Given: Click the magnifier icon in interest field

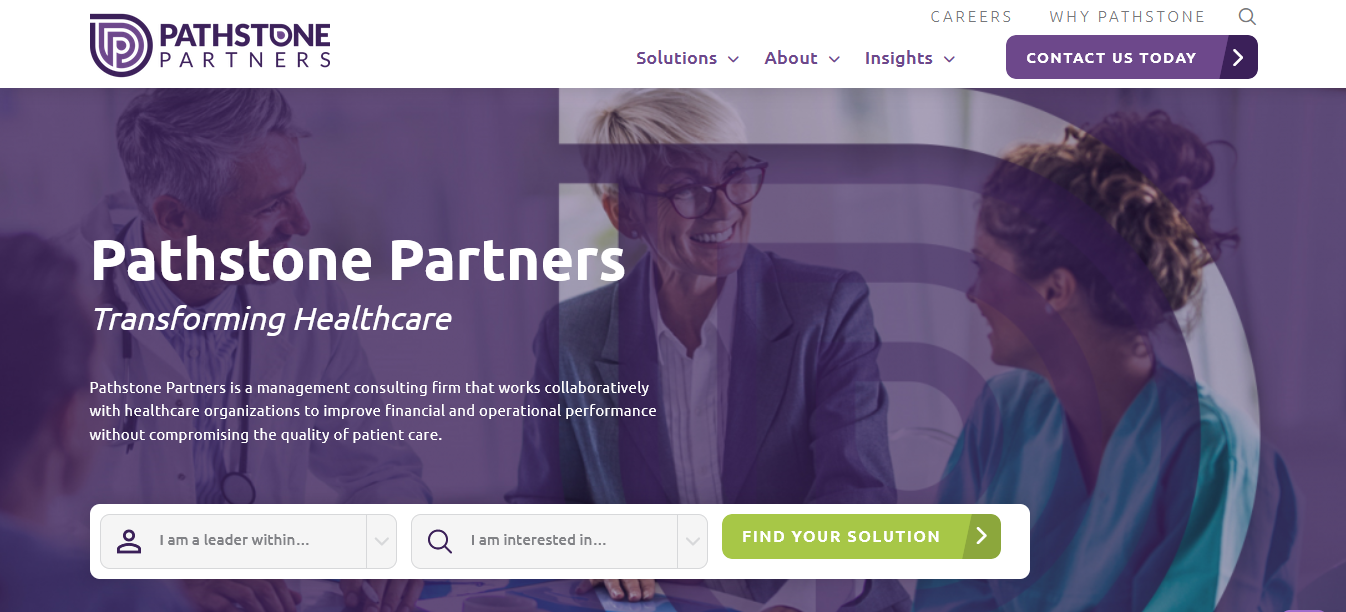Looking at the screenshot, I should pos(440,541).
